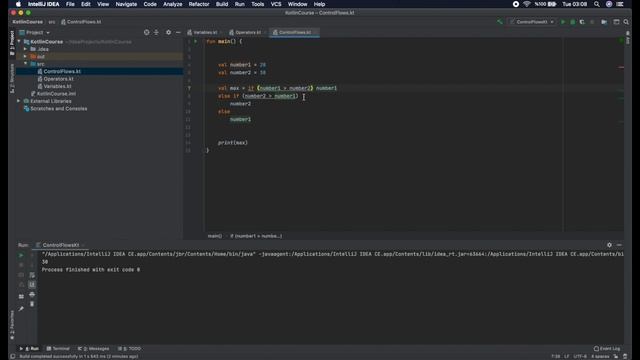Viewport: 640px width, 360px height.
Task: Collapse the src folder
Action: coord(25,64)
